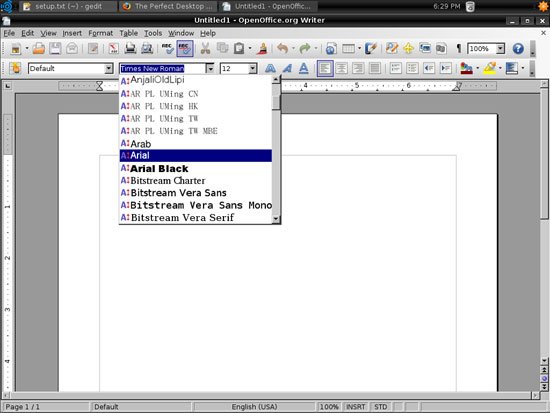Click the Format Paintbrush icon
Screen dimensions: 550x413
tap(262, 48)
